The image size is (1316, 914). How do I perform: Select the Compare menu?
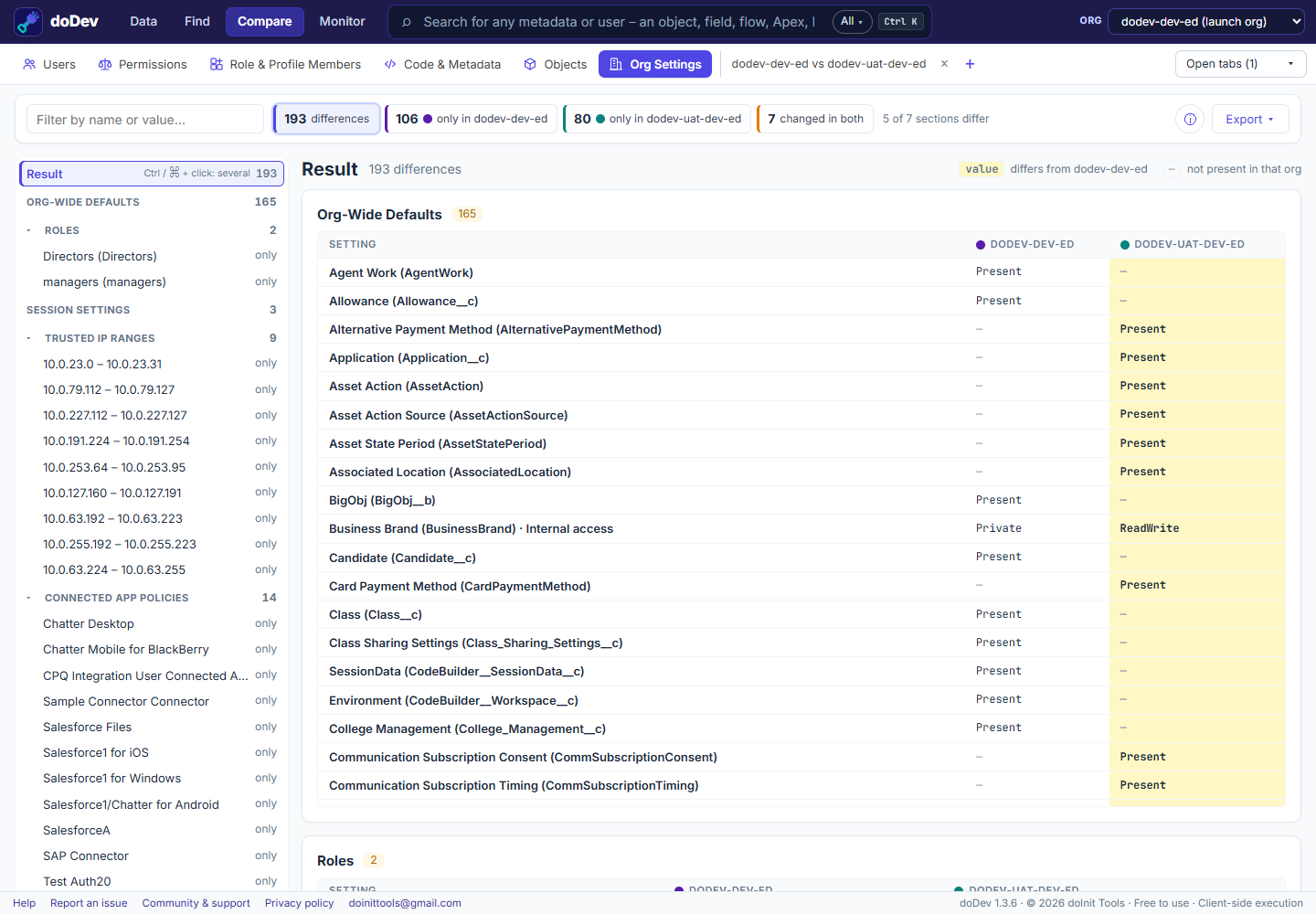point(265,22)
